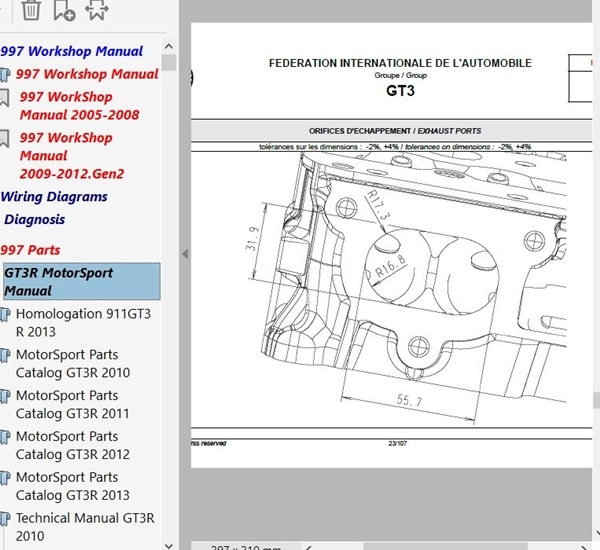This screenshot has width=600, height=550.
Task: Click the icon beside Technical Manual GT3R 2010
Action: pos(5,519)
